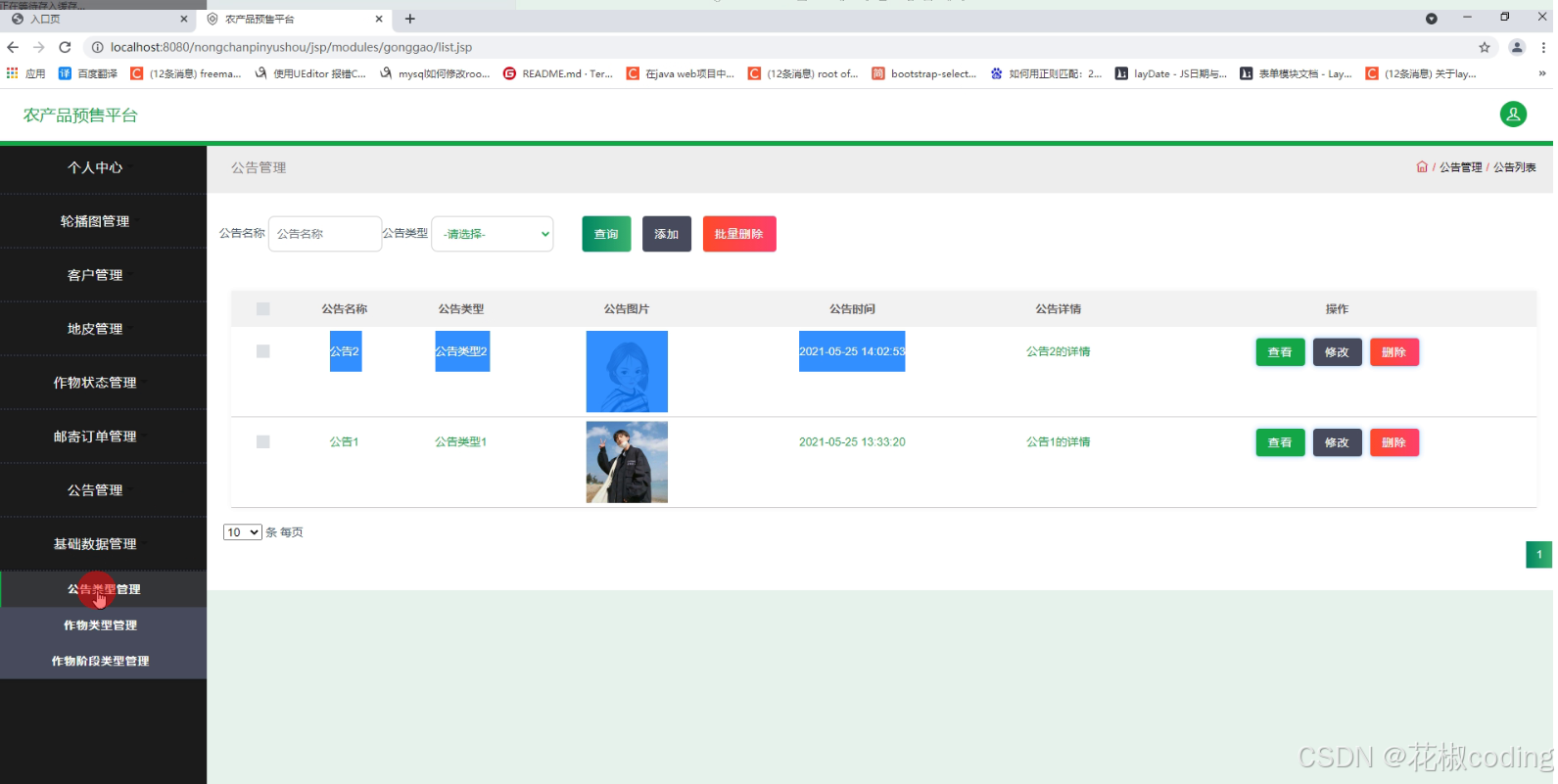Open the 10 条每页 page size dropdown
This screenshot has height=784, width=1558.
click(x=242, y=532)
